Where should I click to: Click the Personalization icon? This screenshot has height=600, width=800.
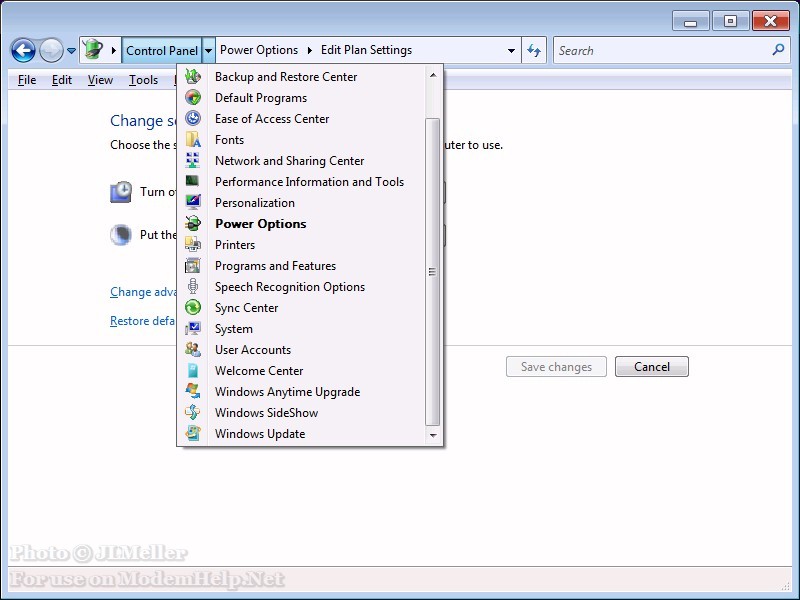(x=193, y=202)
